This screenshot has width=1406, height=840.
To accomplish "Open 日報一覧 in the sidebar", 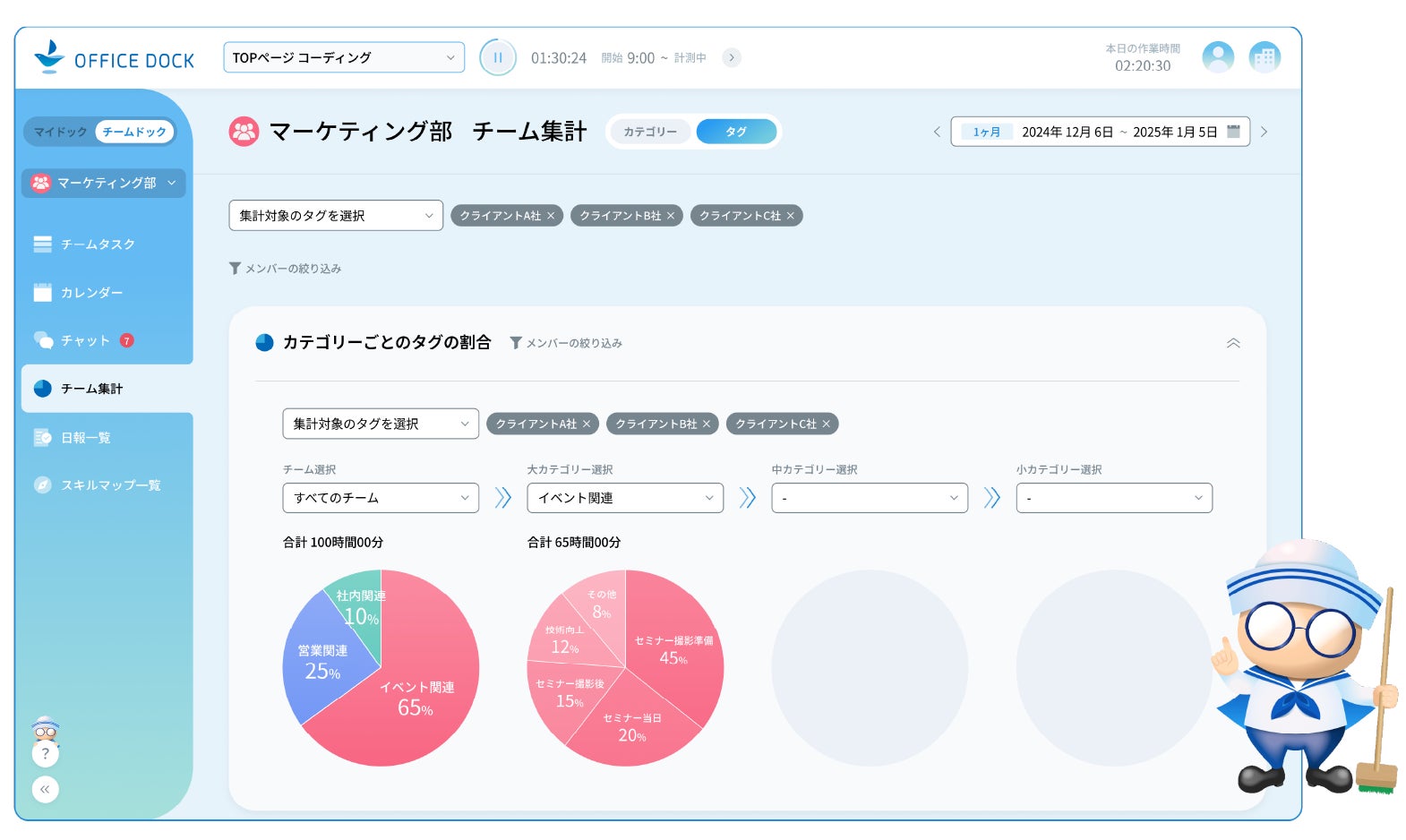I will [86, 437].
